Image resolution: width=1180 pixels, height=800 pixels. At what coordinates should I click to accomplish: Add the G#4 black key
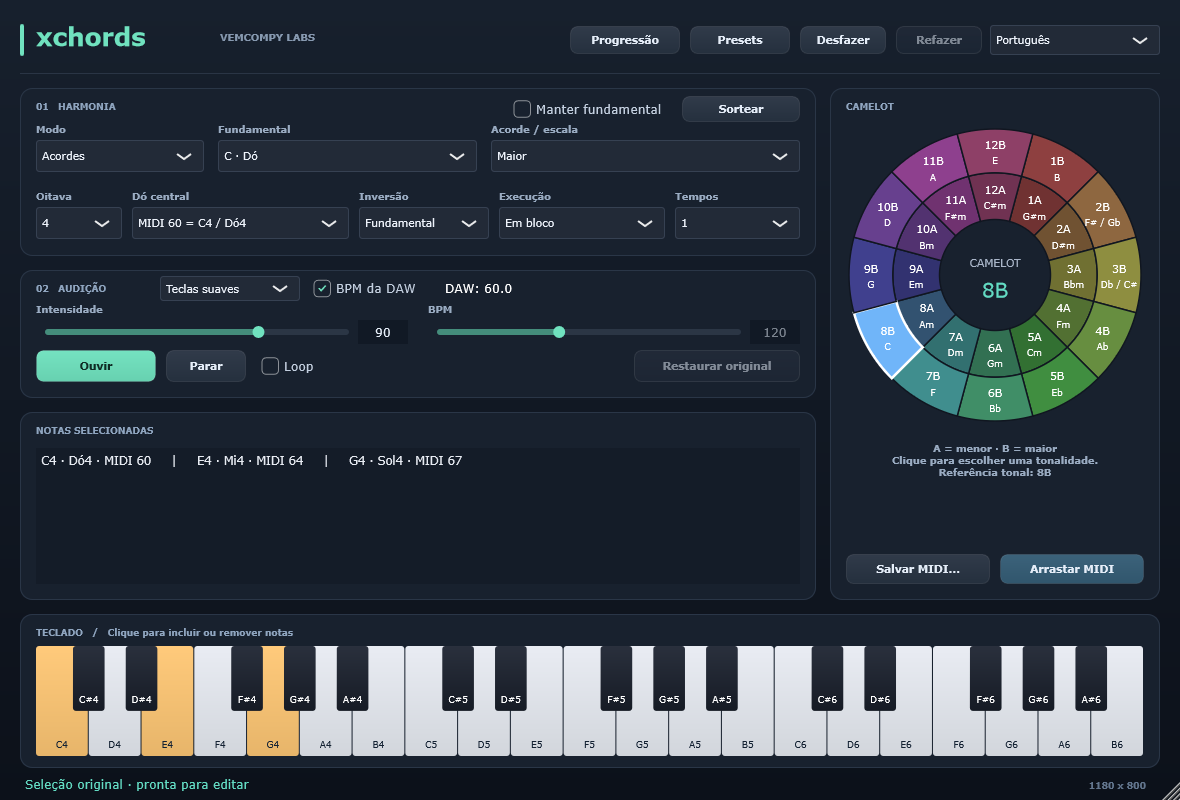[300, 677]
